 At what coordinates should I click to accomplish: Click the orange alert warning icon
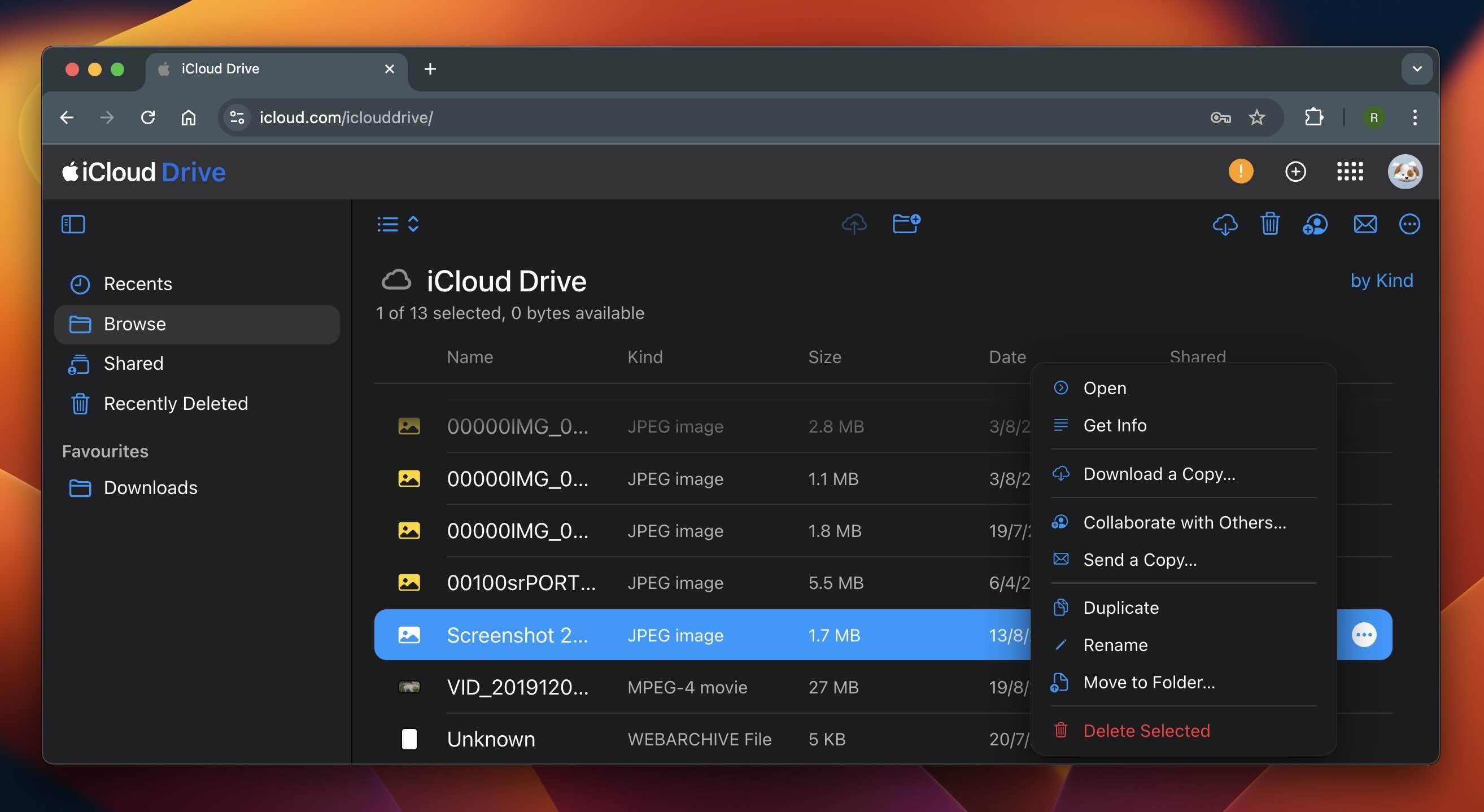pos(1240,171)
